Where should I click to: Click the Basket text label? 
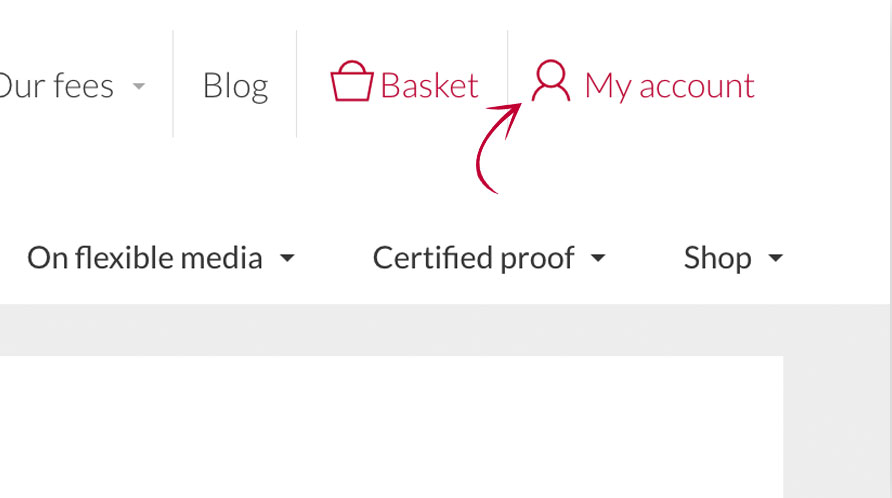[x=429, y=85]
